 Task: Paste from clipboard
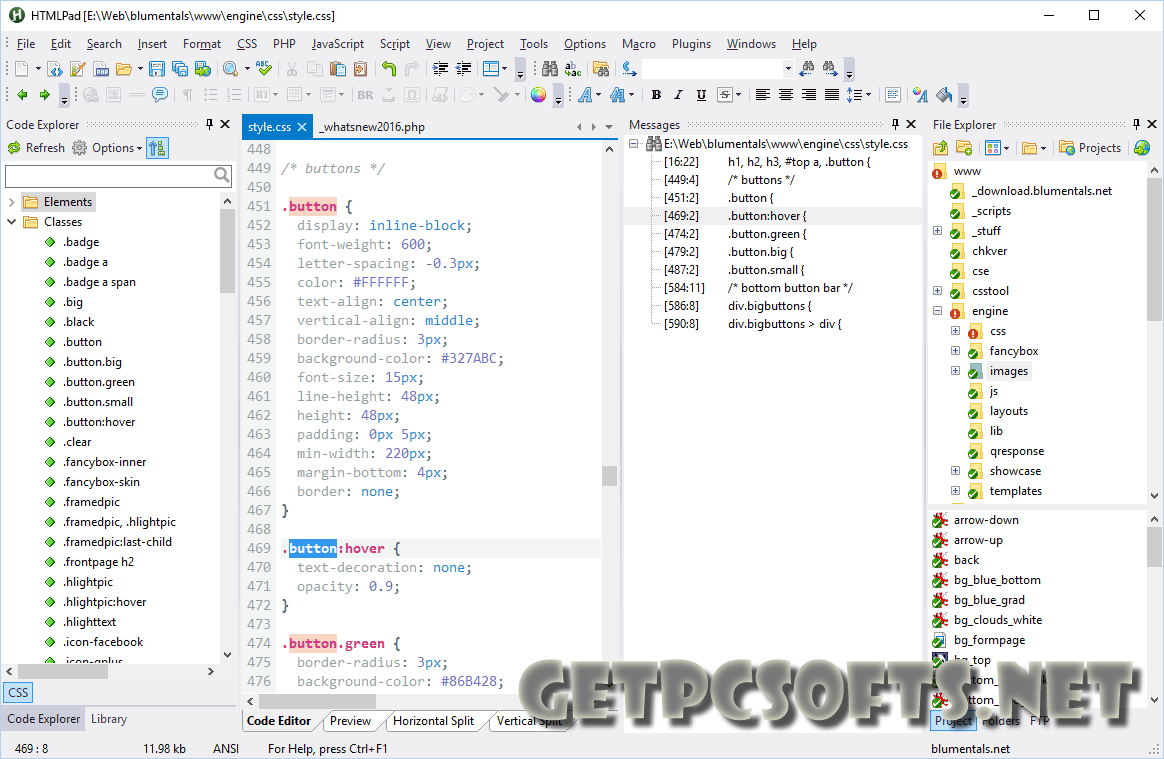pyautogui.click(x=338, y=69)
